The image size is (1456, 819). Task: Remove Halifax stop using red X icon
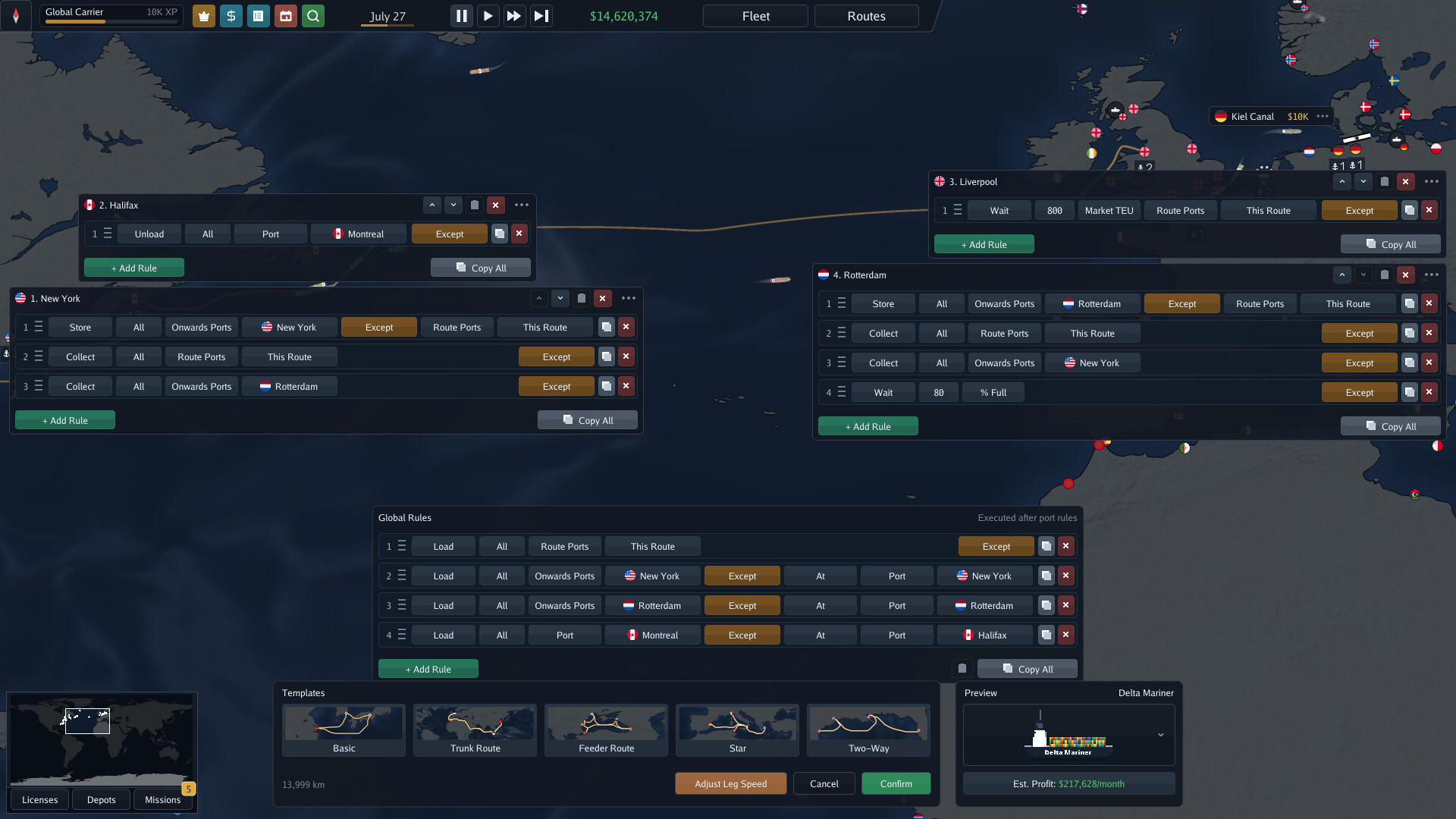496,205
